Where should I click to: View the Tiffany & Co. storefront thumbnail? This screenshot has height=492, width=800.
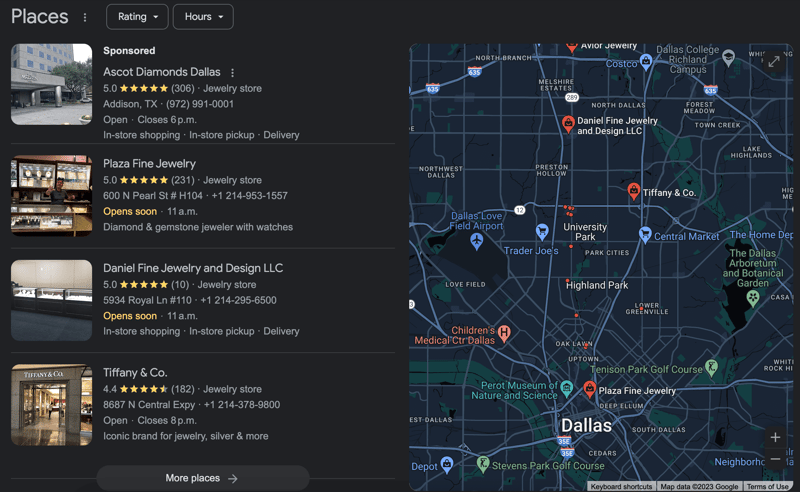pos(51,404)
